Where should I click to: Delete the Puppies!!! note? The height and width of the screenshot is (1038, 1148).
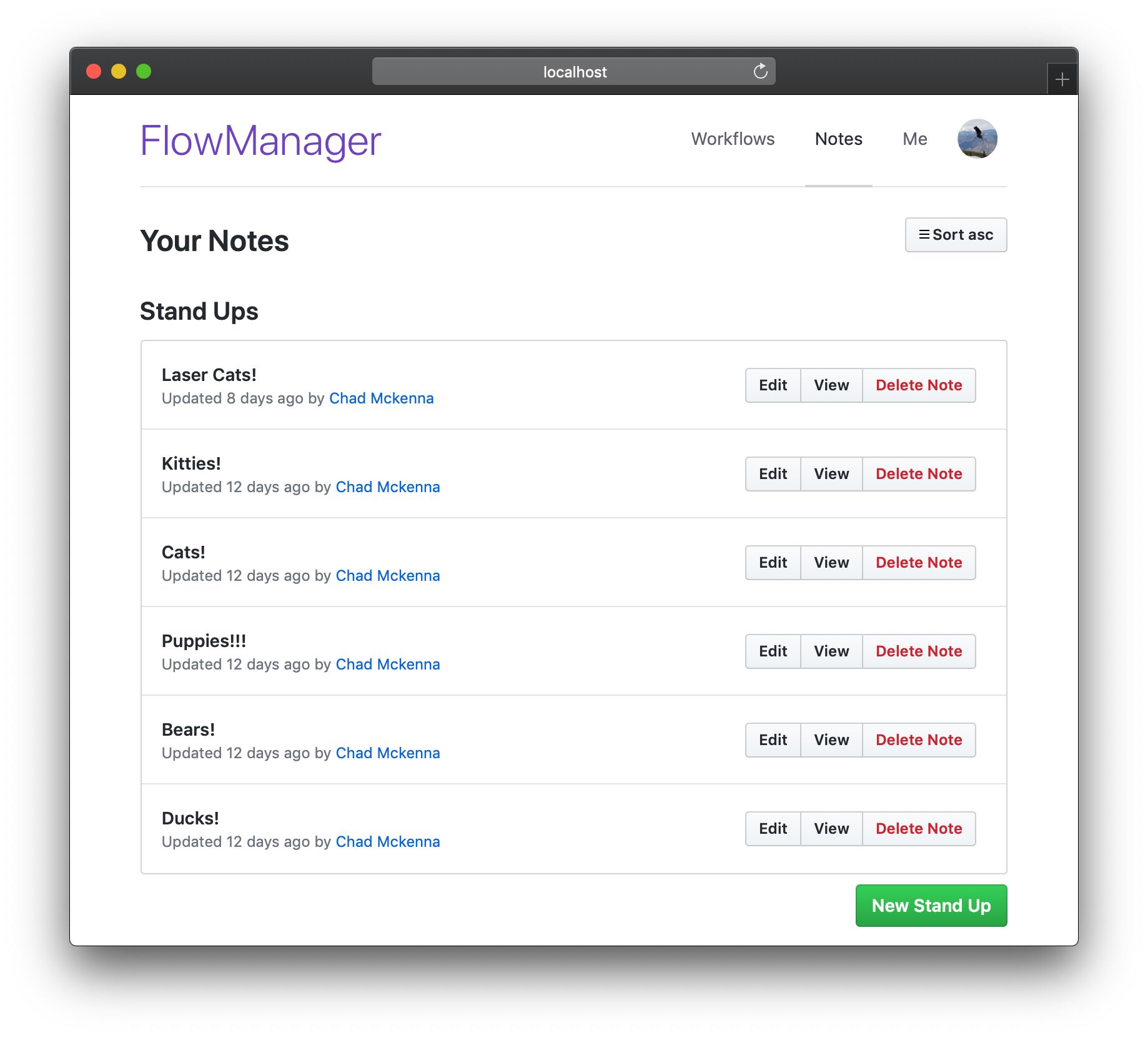coord(918,651)
